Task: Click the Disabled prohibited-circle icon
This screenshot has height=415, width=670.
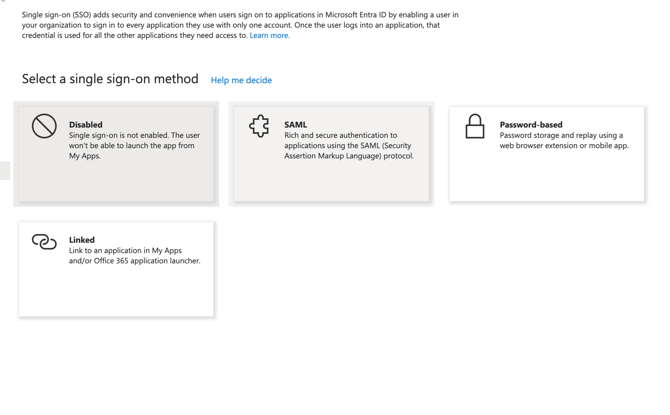Action: pyautogui.click(x=44, y=126)
